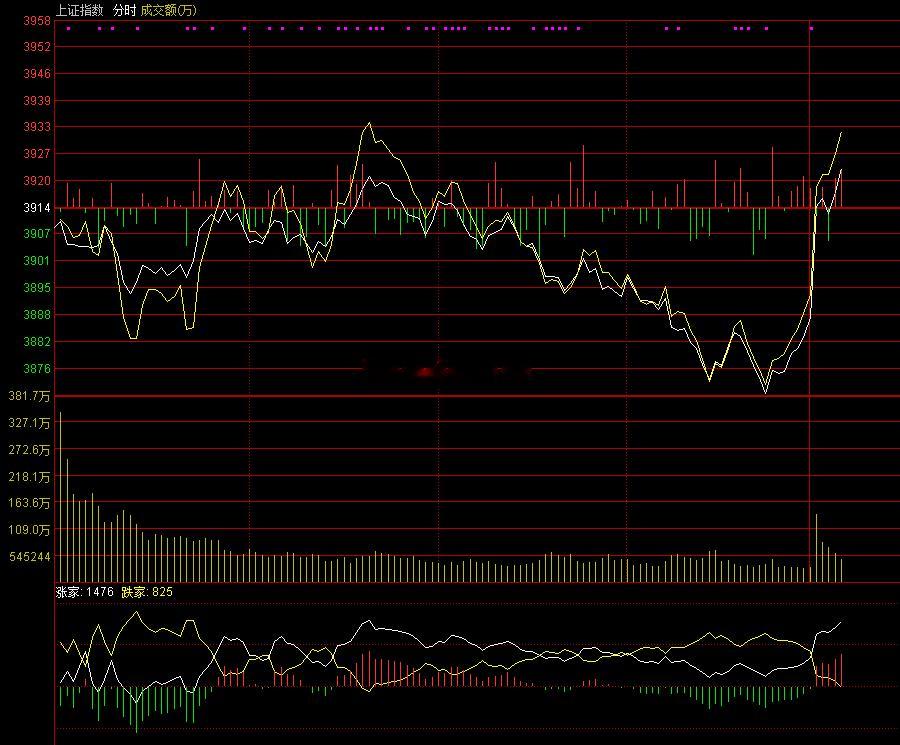This screenshot has width=900, height=745.
Task: Select the 成交额(万) turnover indicator label
Action: point(169,10)
